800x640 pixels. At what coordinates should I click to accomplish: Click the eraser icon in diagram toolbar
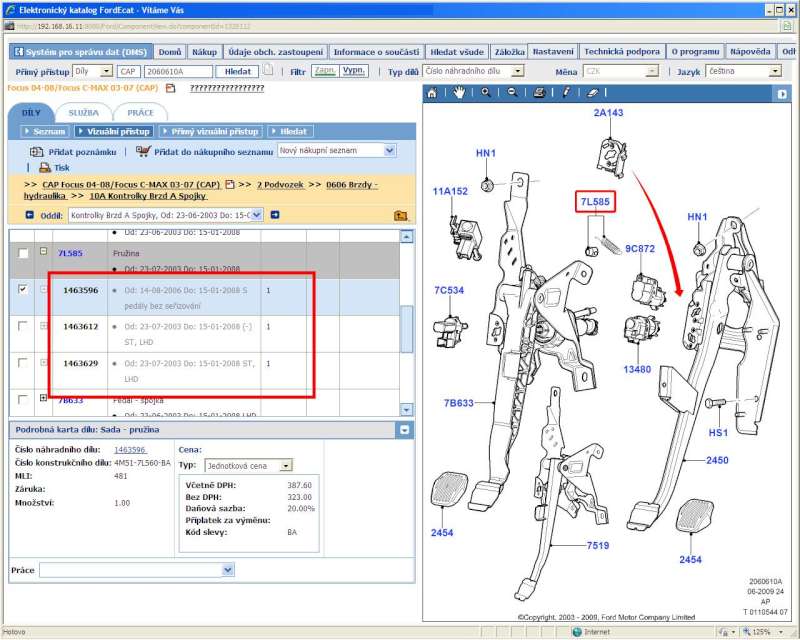click(591, 92)
